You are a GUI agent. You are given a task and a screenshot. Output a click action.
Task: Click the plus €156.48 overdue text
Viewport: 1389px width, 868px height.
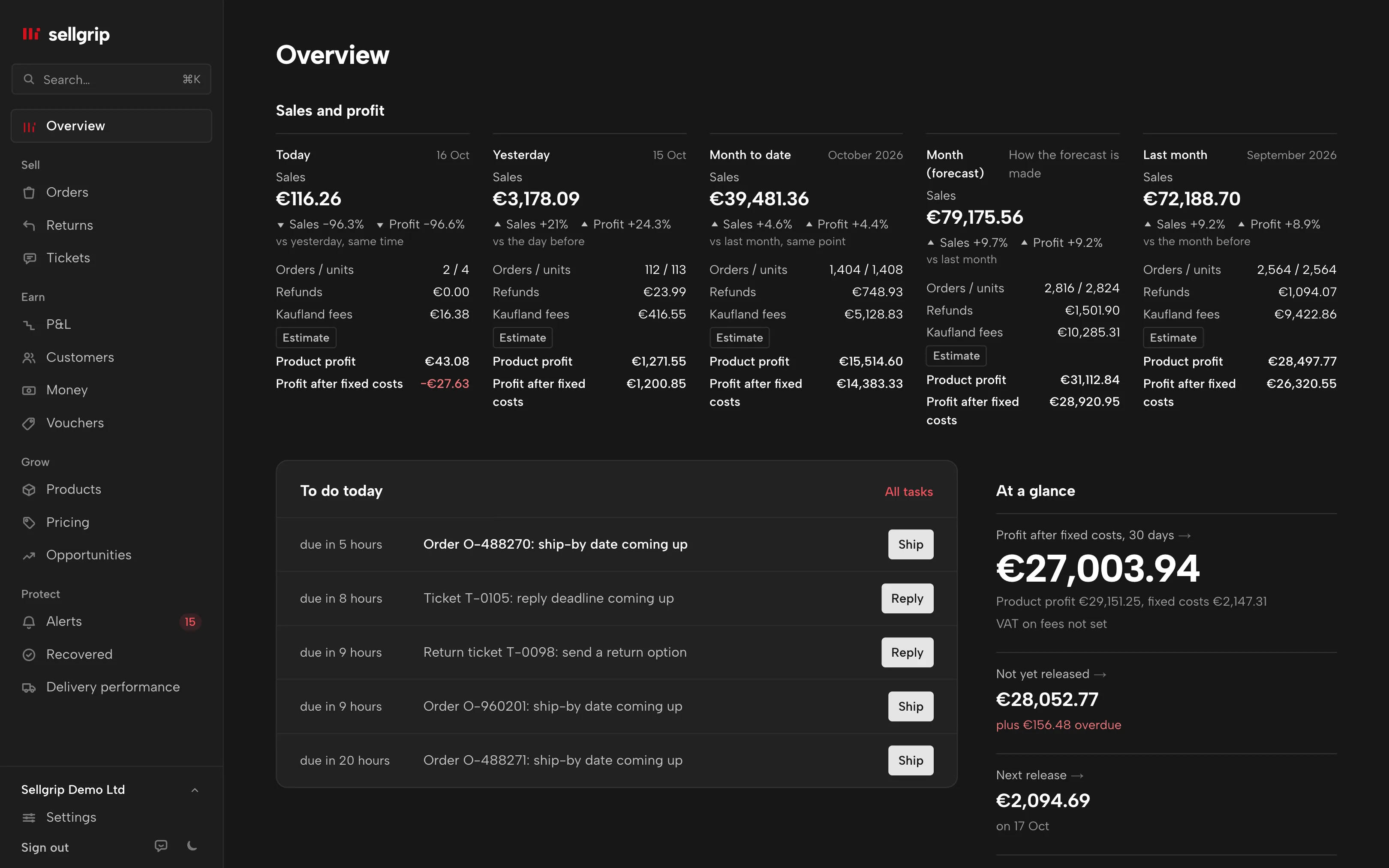click(1058, 725)
